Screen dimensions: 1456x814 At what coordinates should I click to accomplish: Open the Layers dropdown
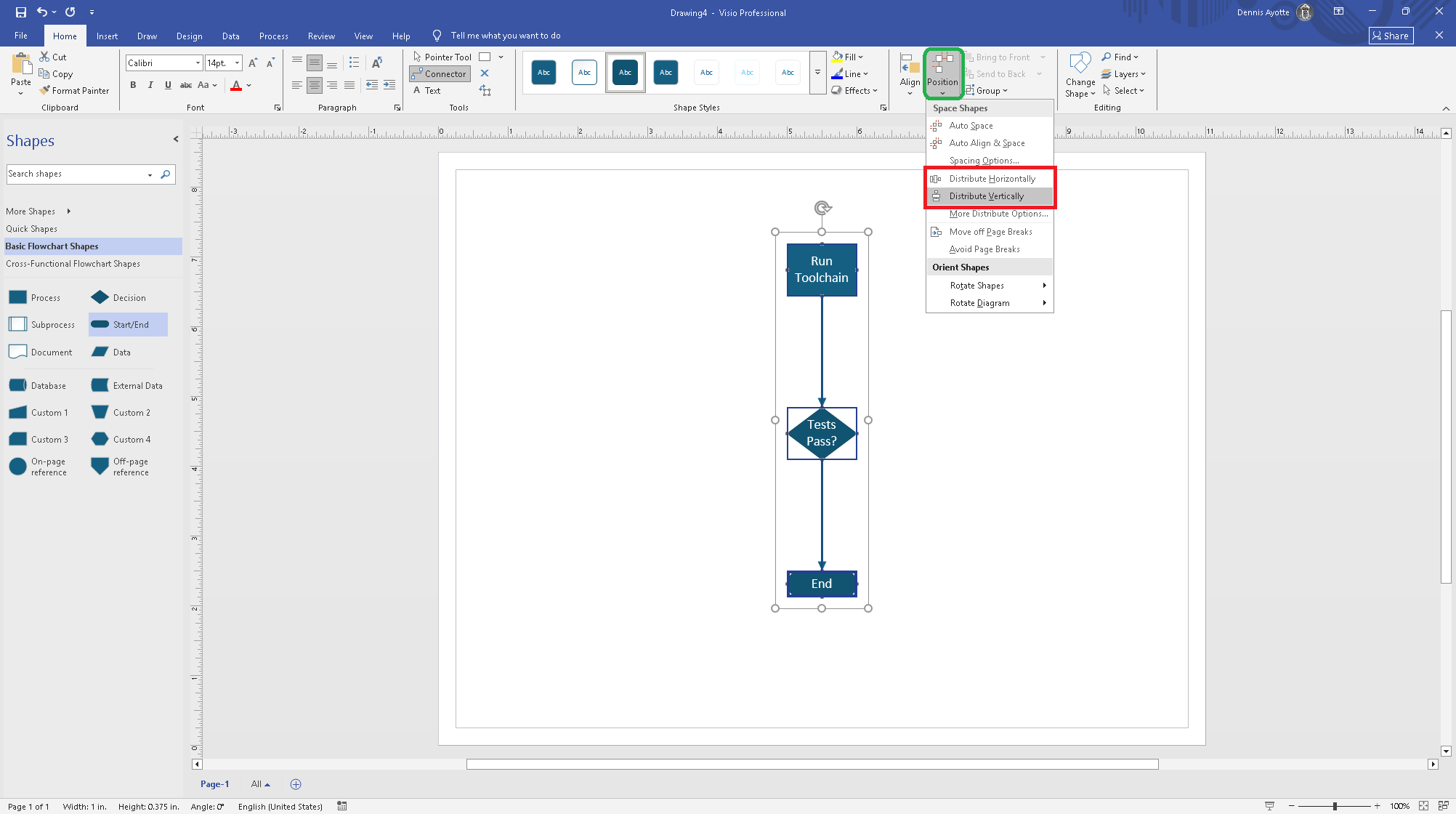[x=1123, y=73]
